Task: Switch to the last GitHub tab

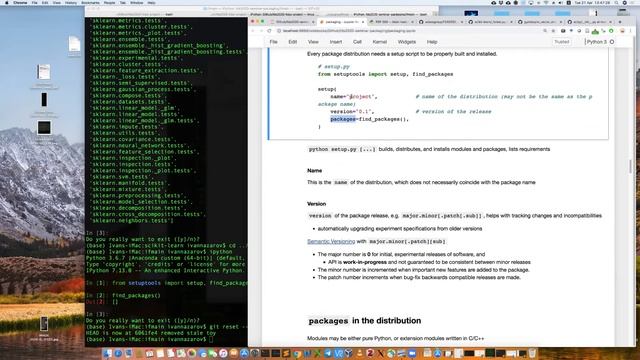Action: (x=589, y=22)
